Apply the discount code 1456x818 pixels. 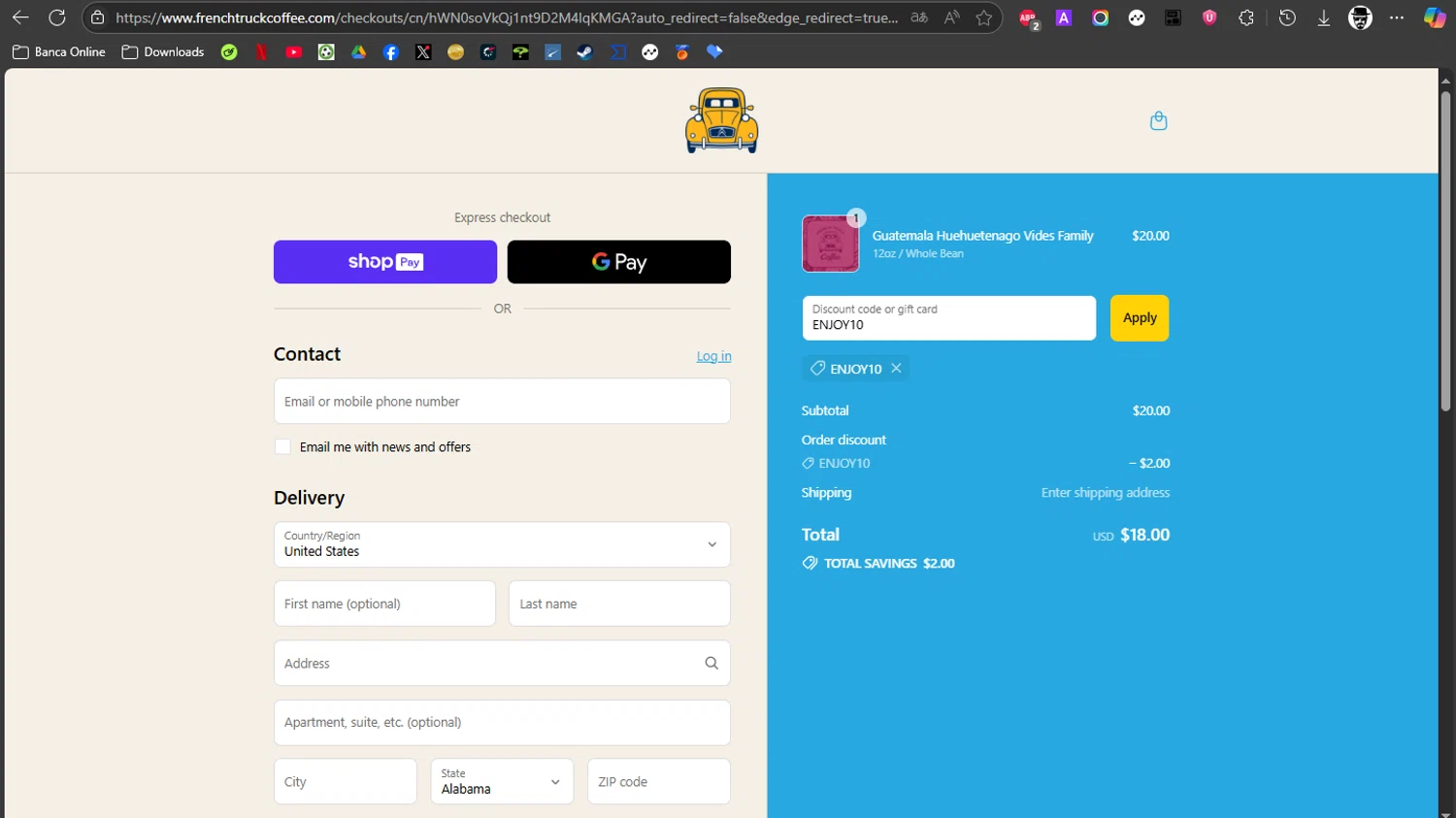tap(1140, 317)
